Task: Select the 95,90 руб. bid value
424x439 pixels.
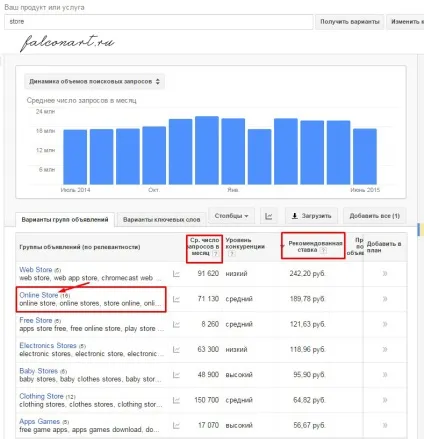Action: 309,375
